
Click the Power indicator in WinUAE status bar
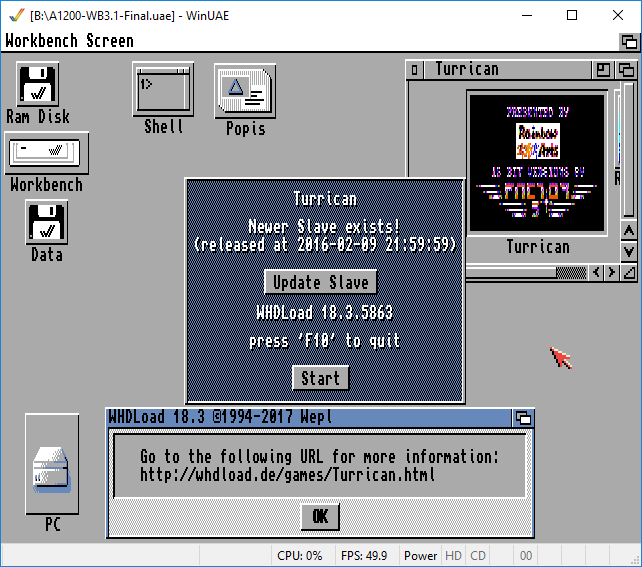click(421, 555)
